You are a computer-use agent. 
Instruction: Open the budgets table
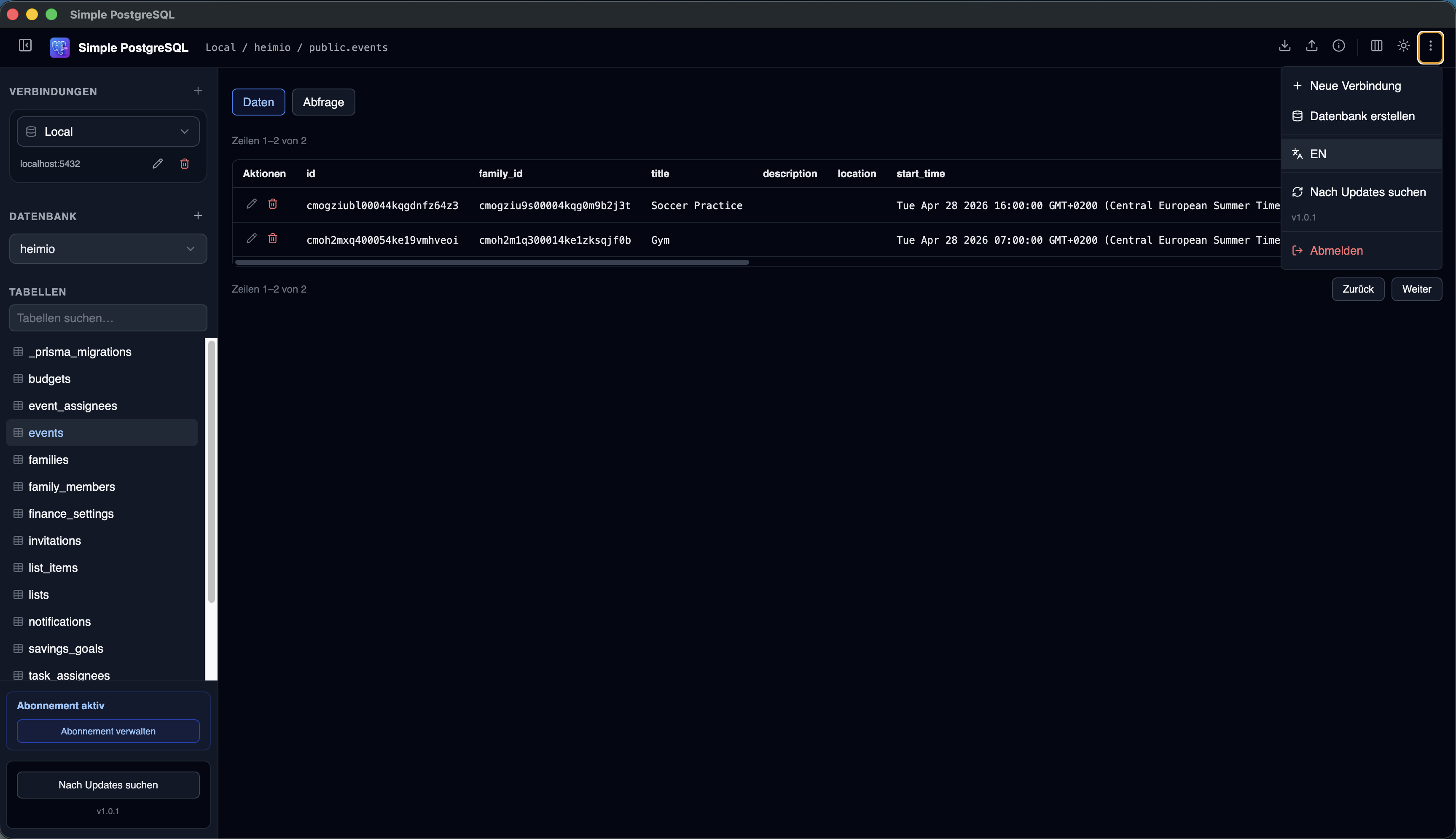102,379
